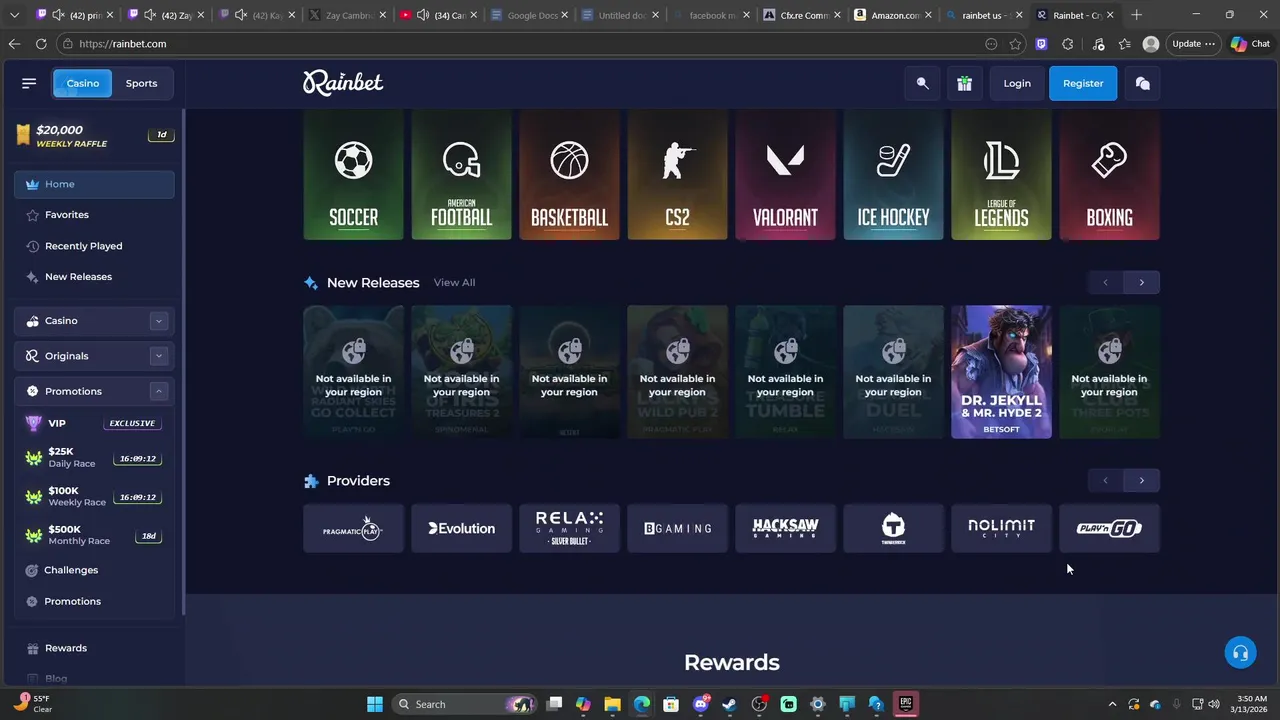Open the Update browser button
The image size is (1280, 720).
pos(1193,44)
